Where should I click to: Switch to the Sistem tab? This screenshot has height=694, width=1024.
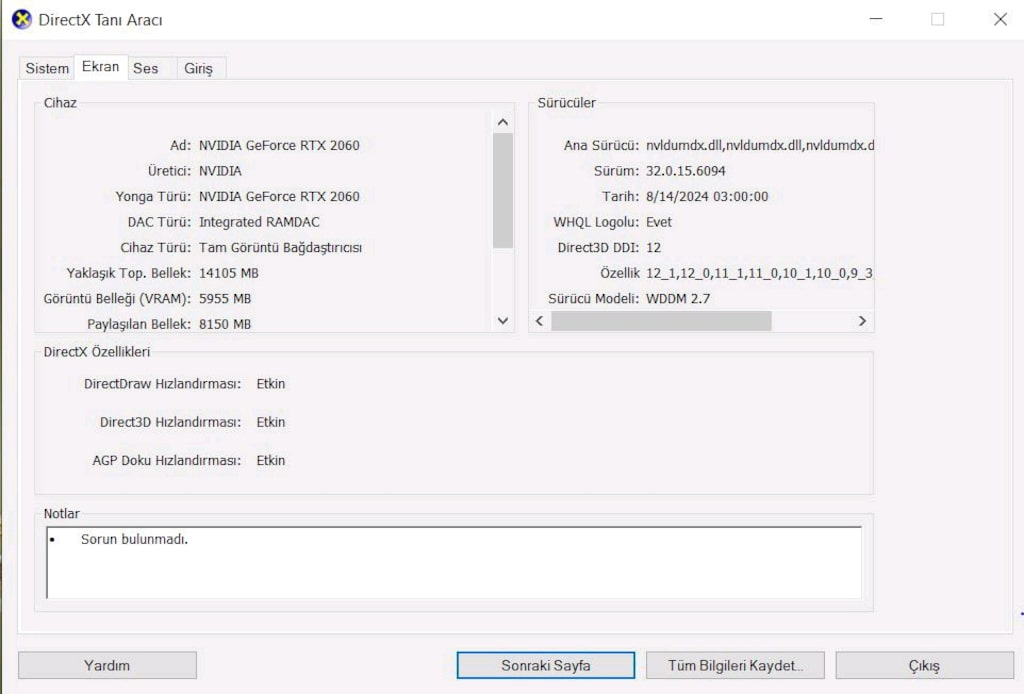coord(47,68)
